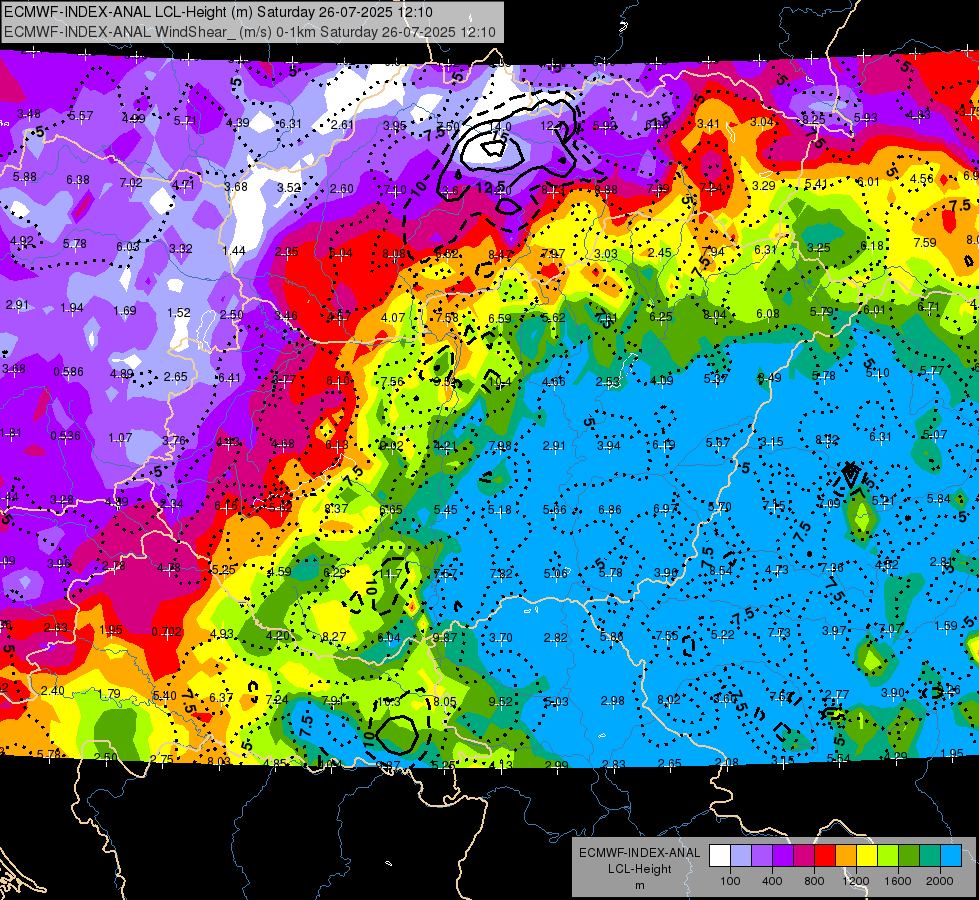Click the legend scale label 100
The image size is (979, 900).
[x=730, y=881]
